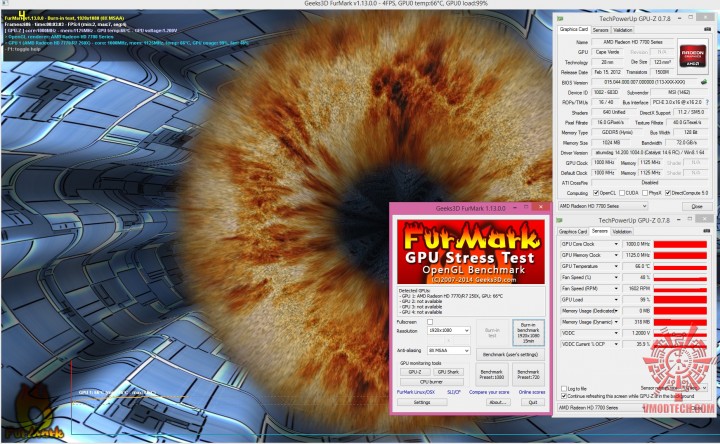Open FurMark Settings
Viewport: 720px width, 444px height.
coord(422,402)
